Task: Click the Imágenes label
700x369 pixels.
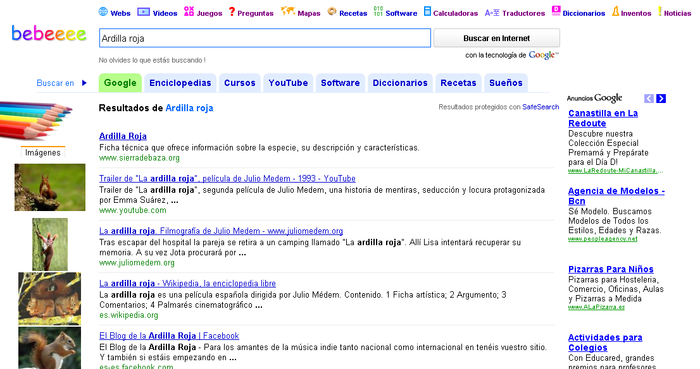Action: [x=43, y=153]
